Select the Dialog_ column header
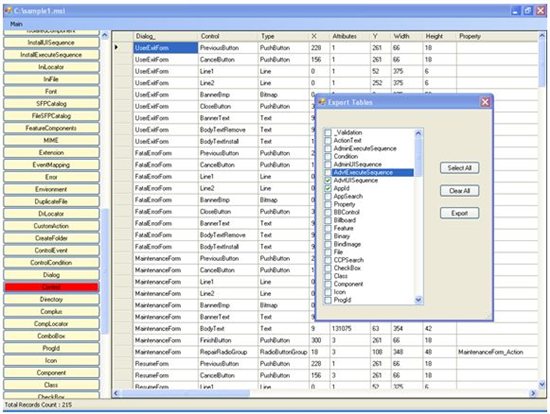Image resolution: width=550 pixels, height=414 pixels. coord(166,36)
